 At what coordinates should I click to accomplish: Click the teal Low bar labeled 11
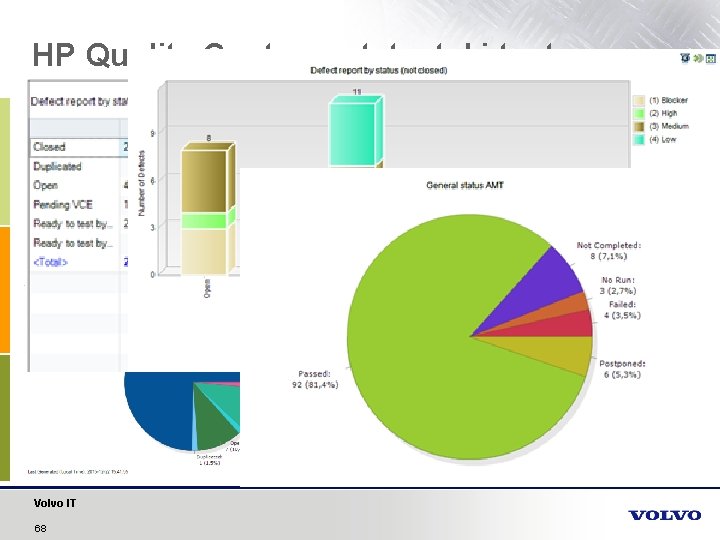(352, 134)
